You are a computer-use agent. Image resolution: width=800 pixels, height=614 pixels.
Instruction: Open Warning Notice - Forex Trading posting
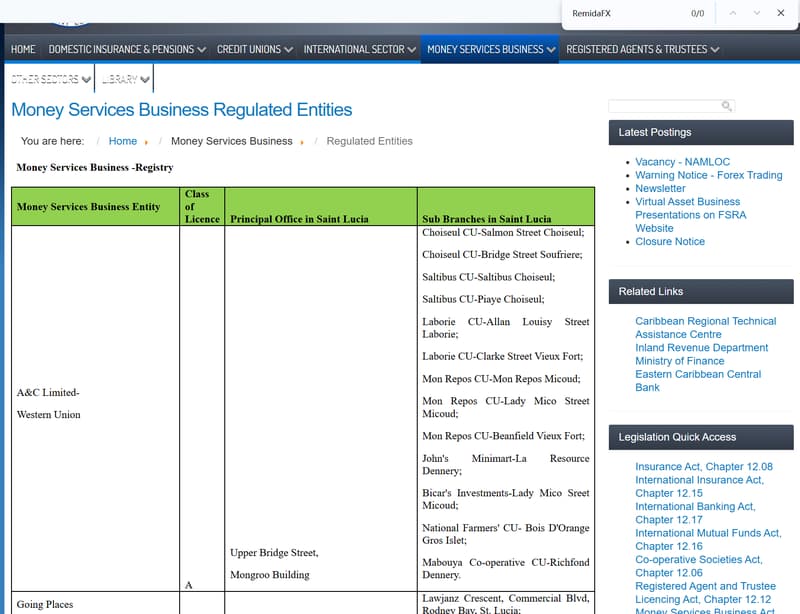click(708, 175)
